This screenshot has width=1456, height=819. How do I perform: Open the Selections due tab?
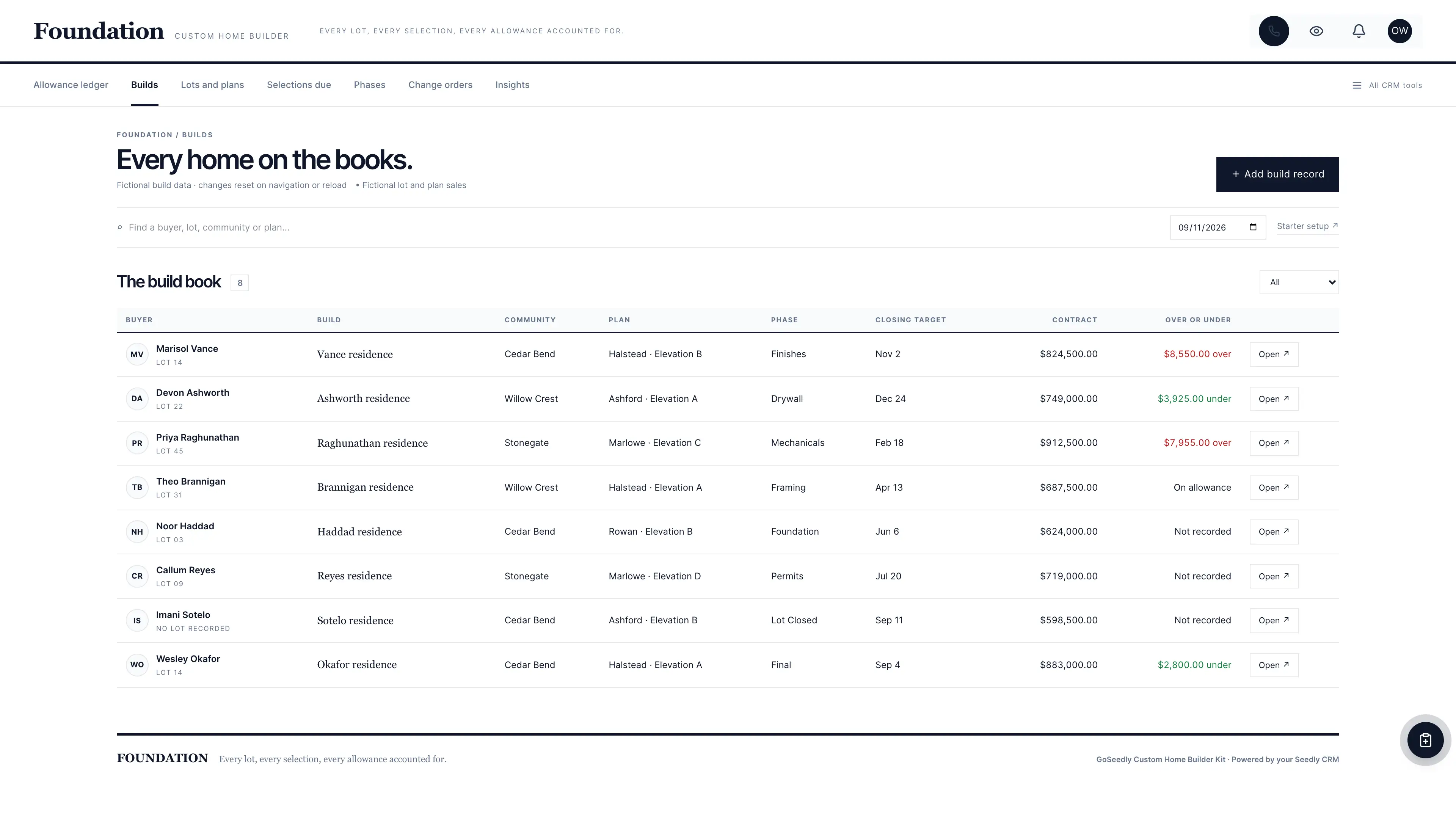coord(299,85)
